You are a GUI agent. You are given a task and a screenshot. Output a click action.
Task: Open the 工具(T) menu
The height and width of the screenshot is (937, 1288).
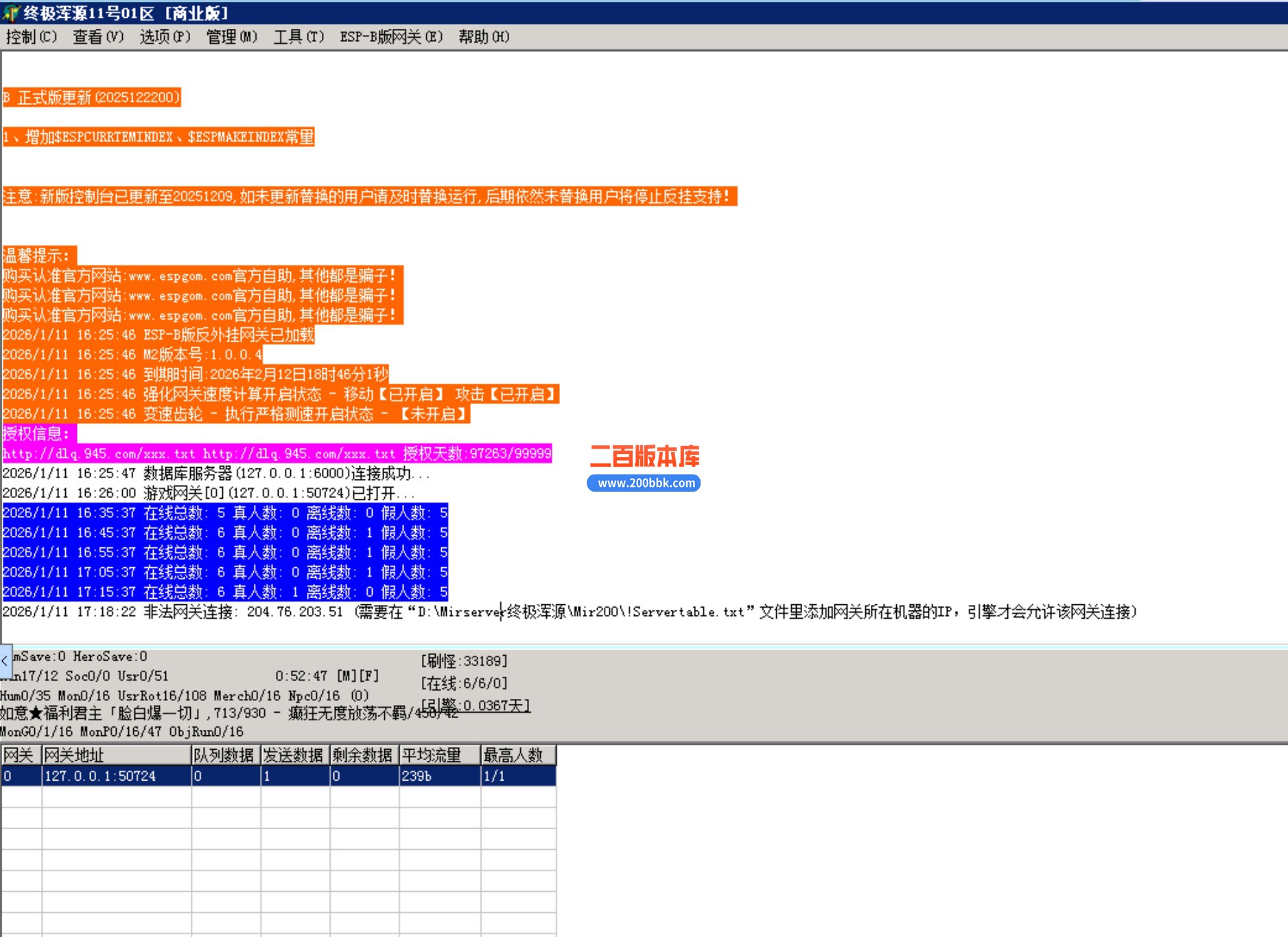point(298,37)
